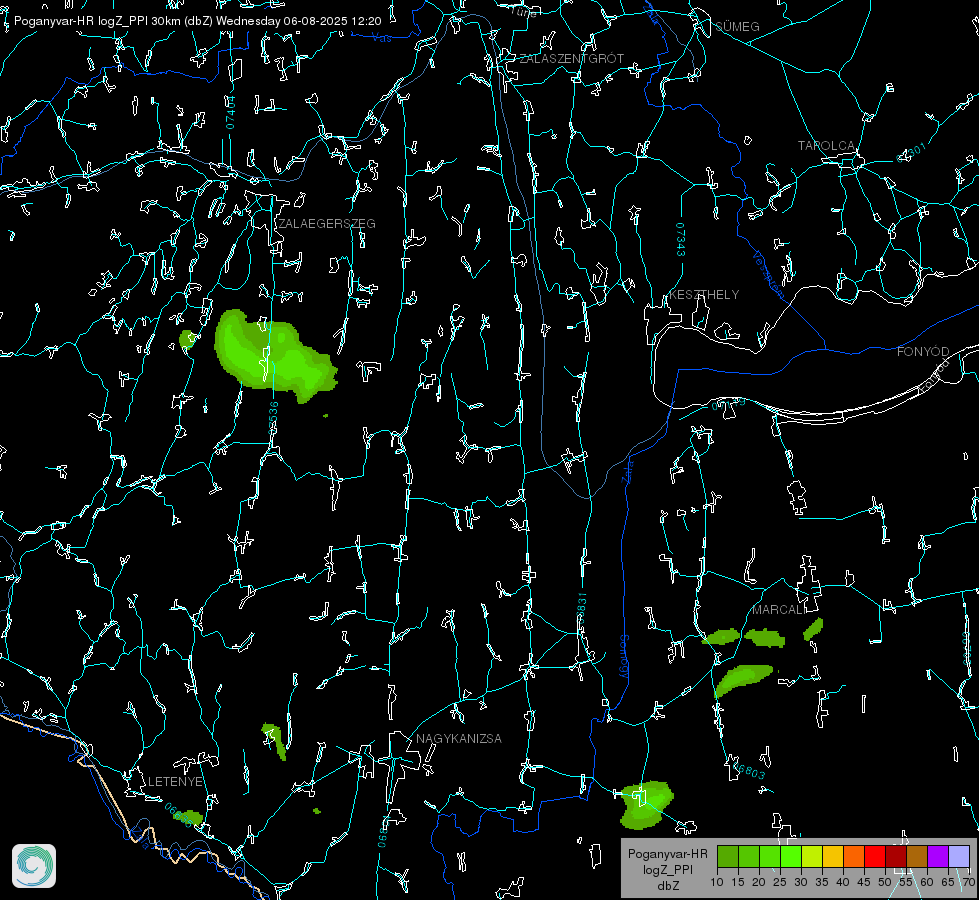Image resolution: width=979 pixels, height=900 pixels.
Task: Click the road number 06803 label
Action: [x=749, y=771]
